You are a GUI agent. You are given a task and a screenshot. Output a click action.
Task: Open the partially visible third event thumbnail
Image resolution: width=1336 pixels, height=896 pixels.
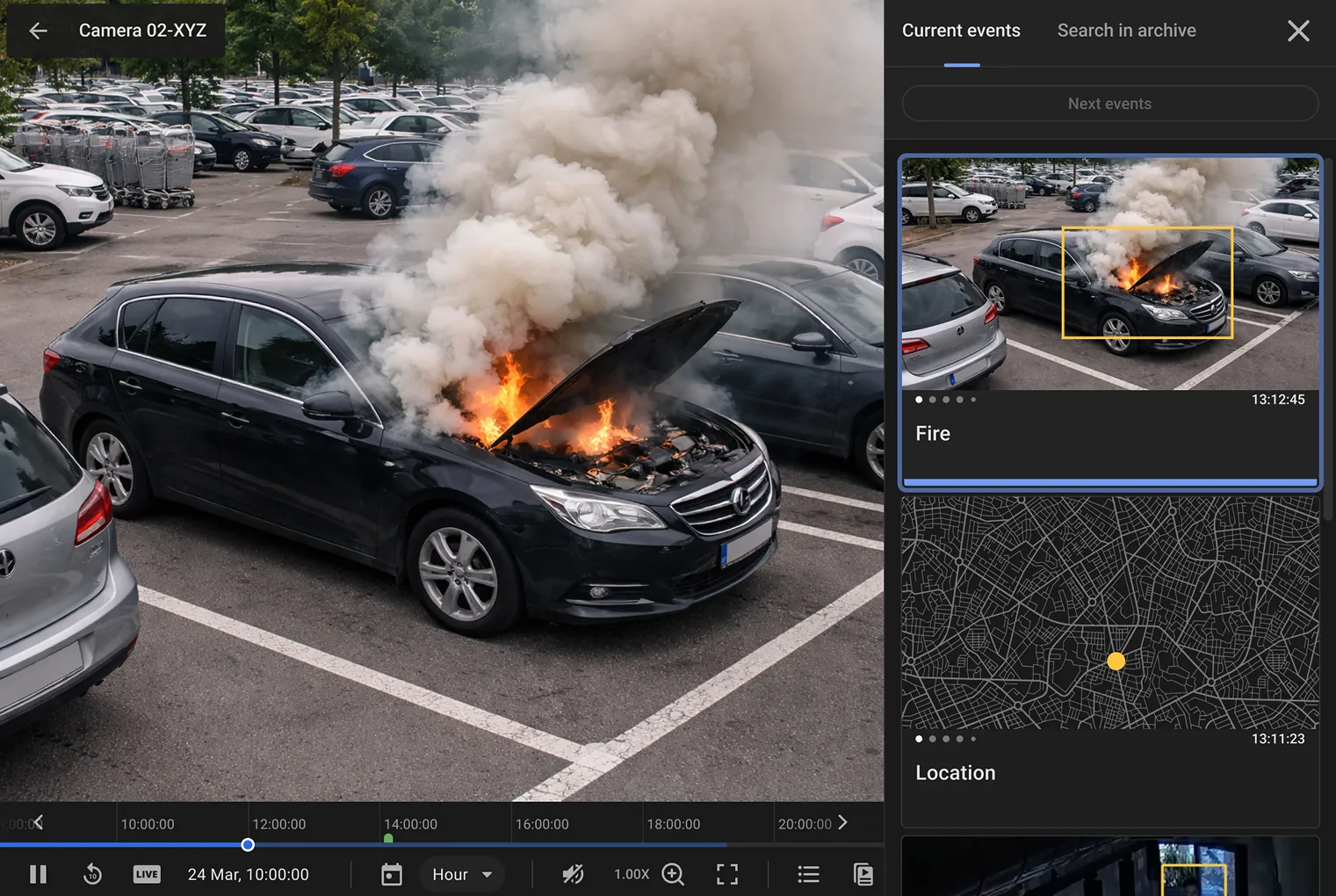click(x=1110, y=866)
